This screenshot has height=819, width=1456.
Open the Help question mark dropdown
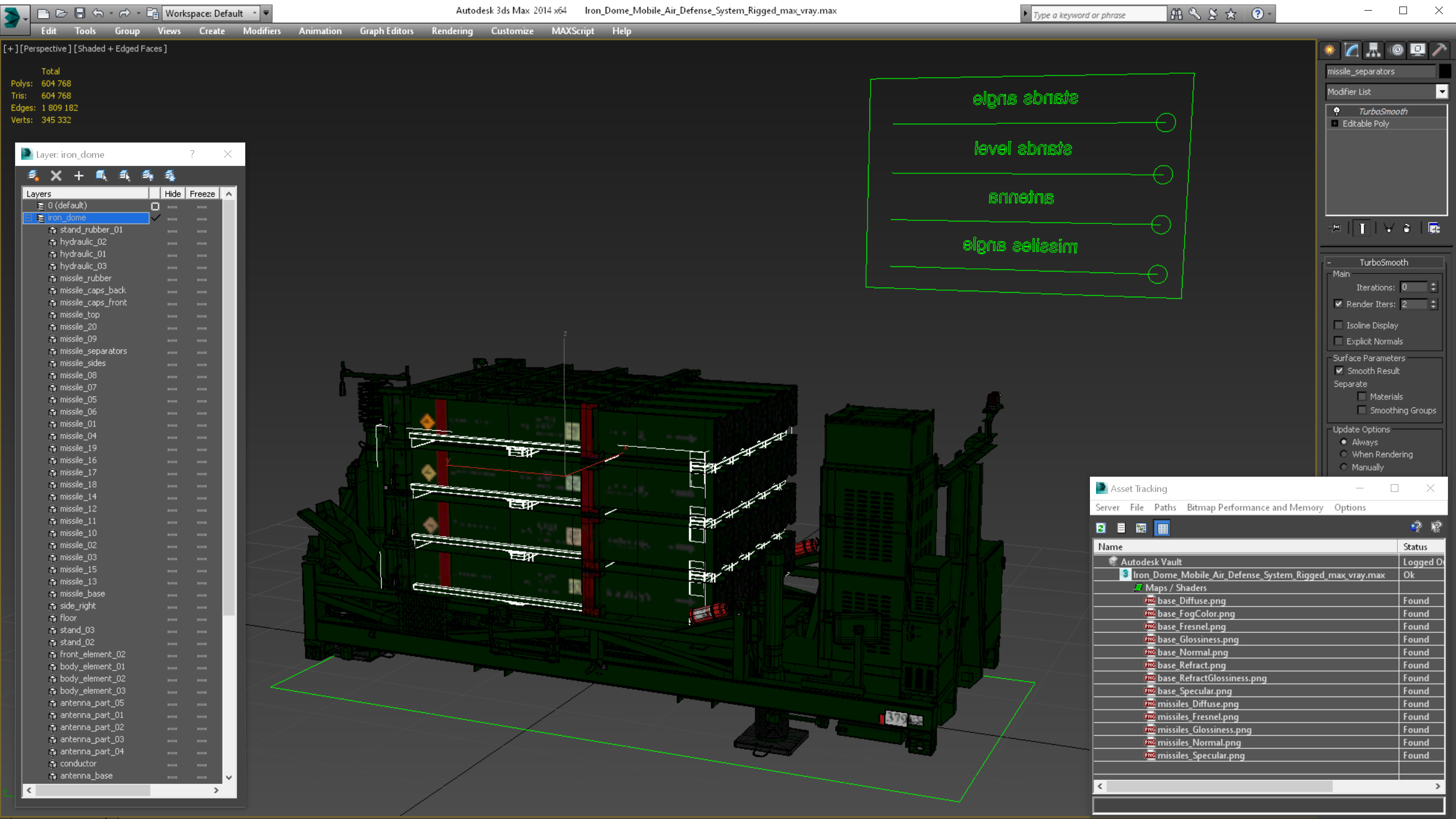tap(1269, 14)
